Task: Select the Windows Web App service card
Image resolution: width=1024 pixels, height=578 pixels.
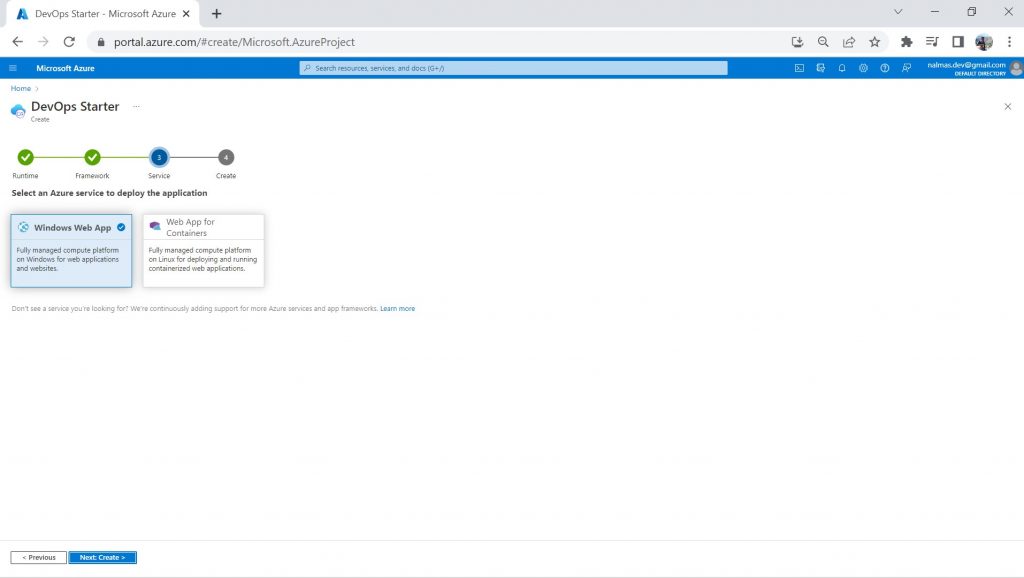Action: [71, 250]
